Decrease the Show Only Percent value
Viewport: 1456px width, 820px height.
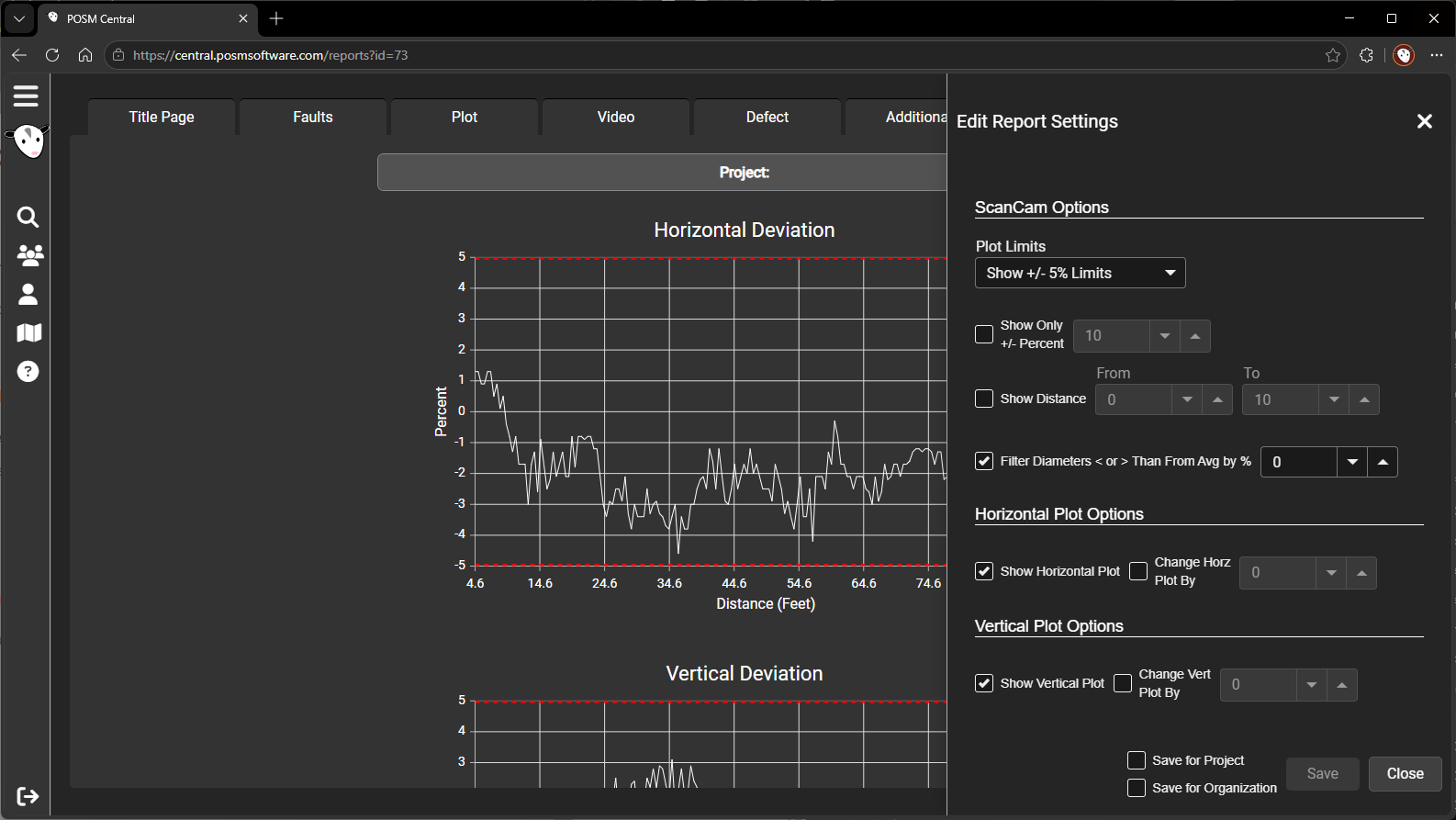click(x=1165, y=336)
